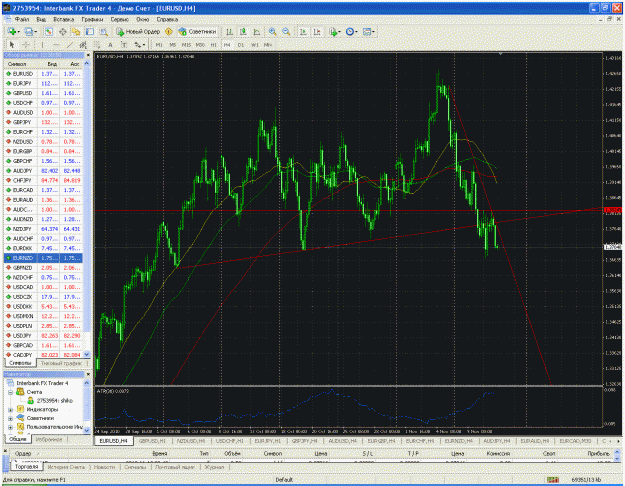Open the Файл menu

pos(22,19)
